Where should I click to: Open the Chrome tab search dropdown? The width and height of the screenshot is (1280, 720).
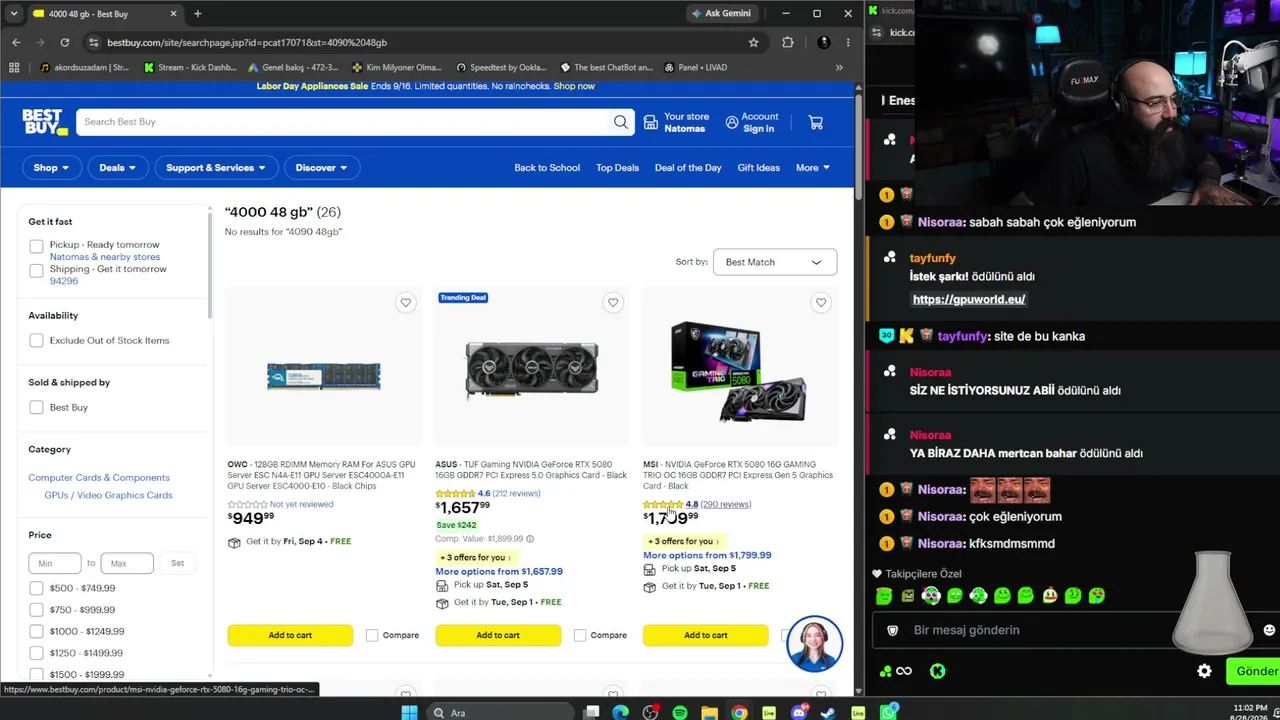[14, 13]
